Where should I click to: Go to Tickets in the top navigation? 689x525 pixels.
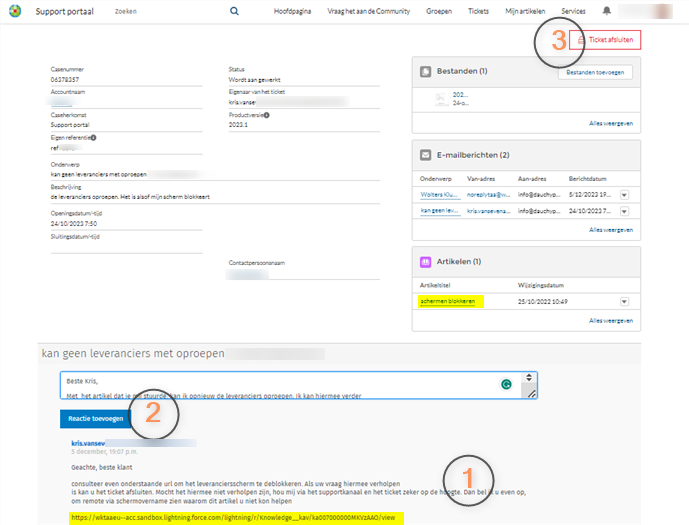[478, 11]
